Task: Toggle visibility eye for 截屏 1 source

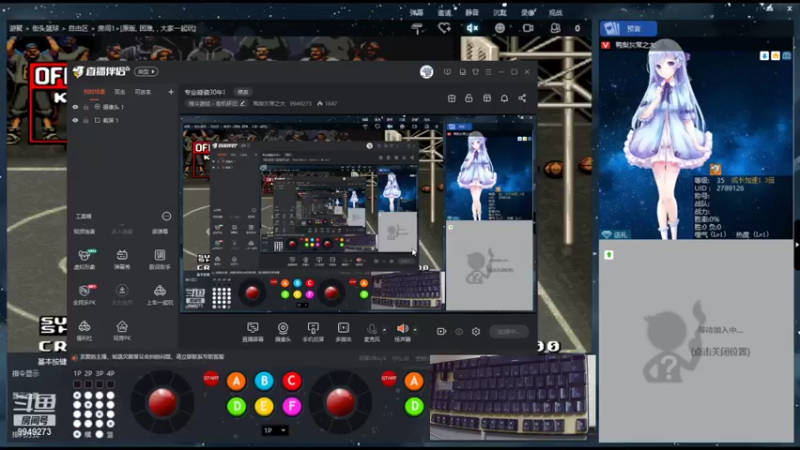Action: pos(76,120)
